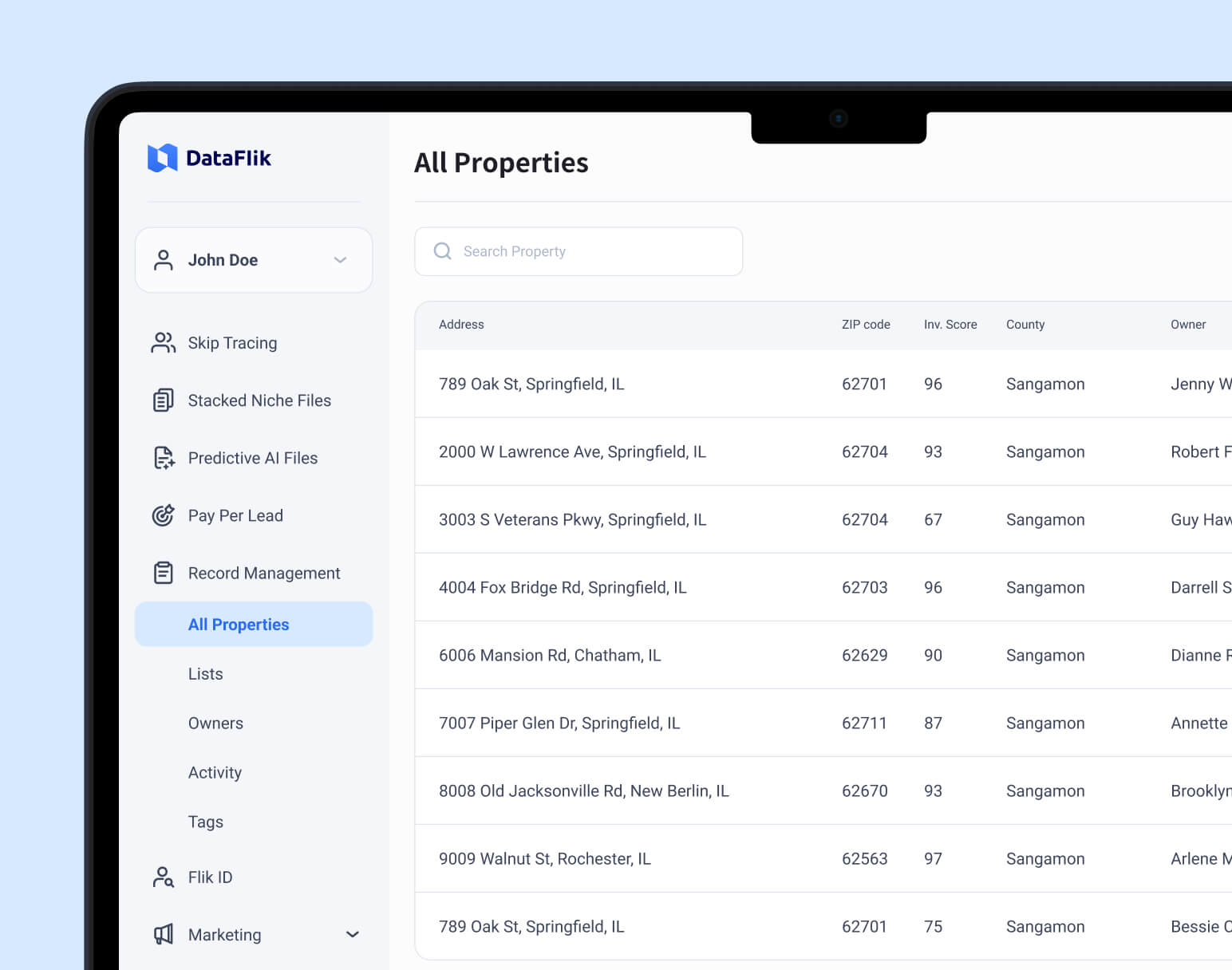Open Tags submenu entry
1232x970 pixels.
pyautogui.click(x=205, y=822)
